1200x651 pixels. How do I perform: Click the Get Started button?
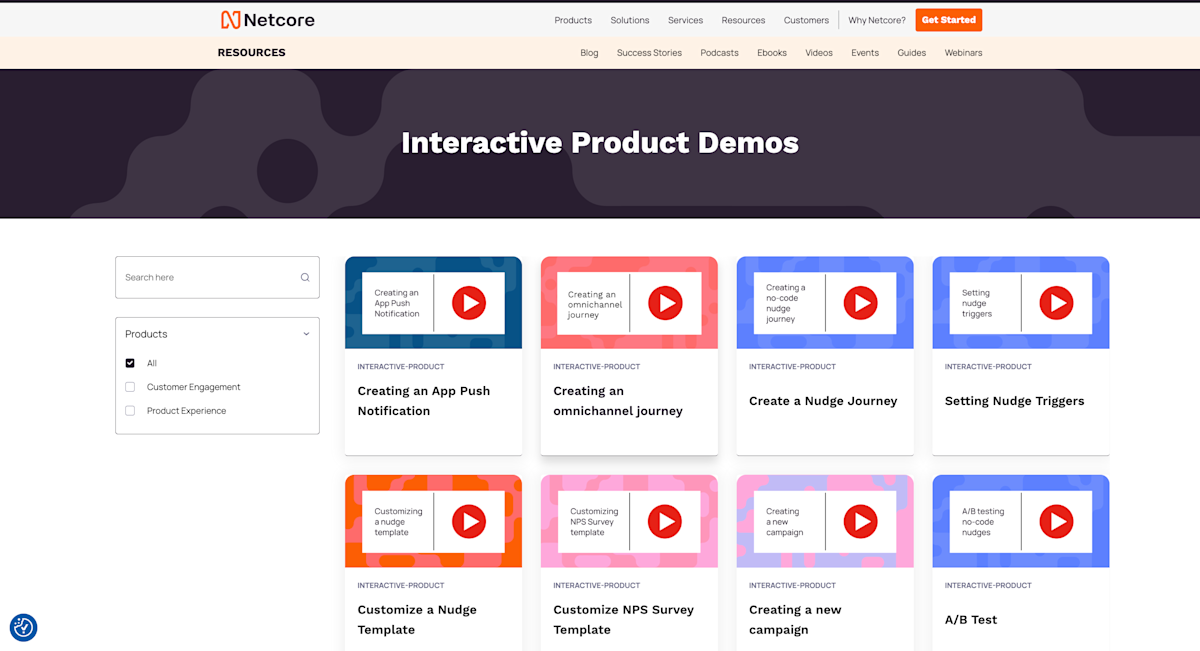coord(949,20)
